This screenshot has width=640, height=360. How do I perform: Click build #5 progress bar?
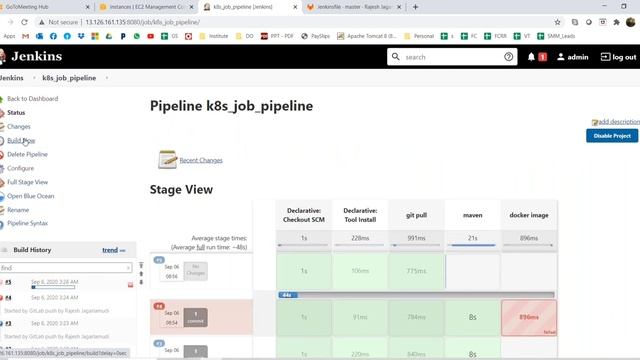click(53, 287)
